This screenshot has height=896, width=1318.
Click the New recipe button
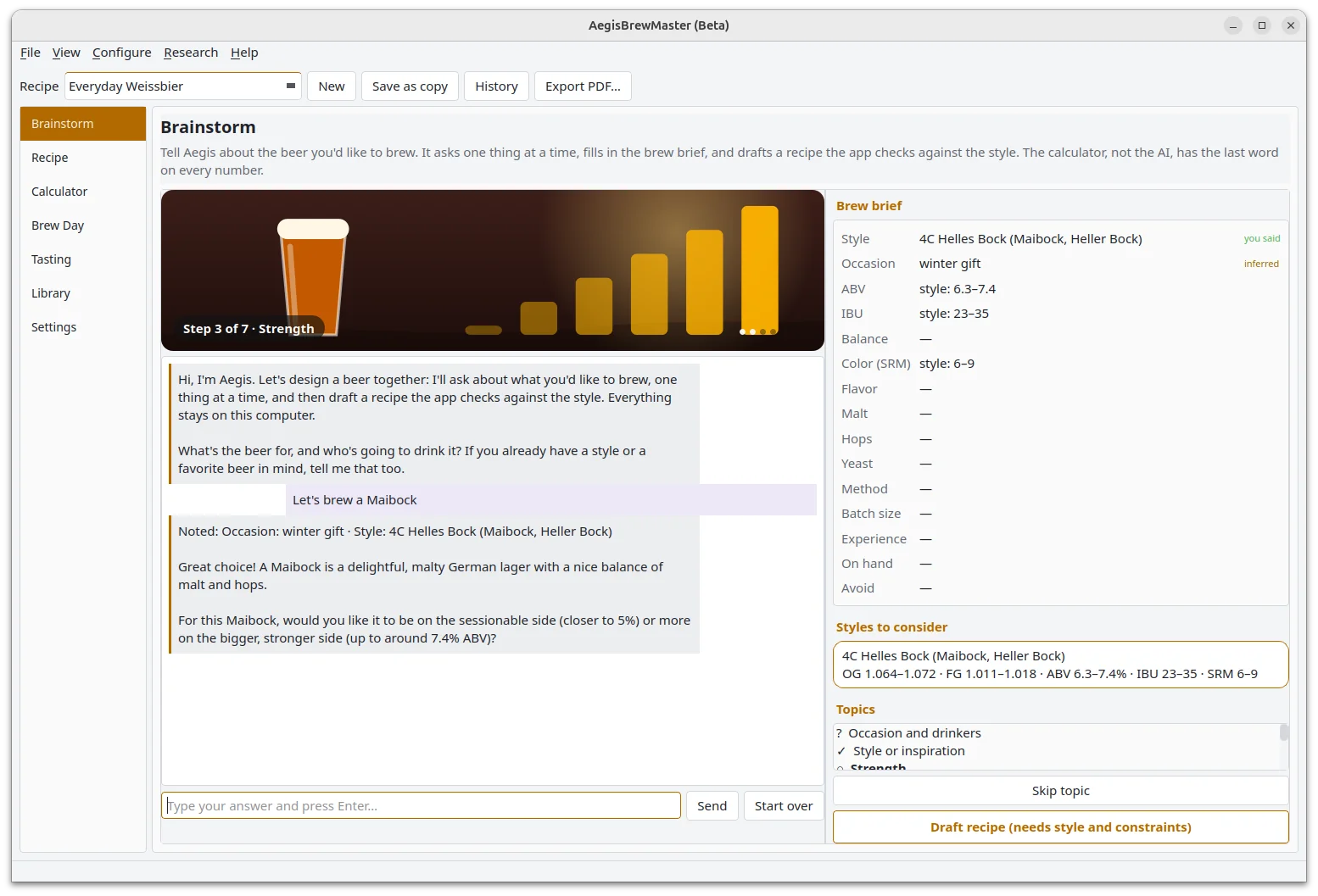click(x=332, y=86)
